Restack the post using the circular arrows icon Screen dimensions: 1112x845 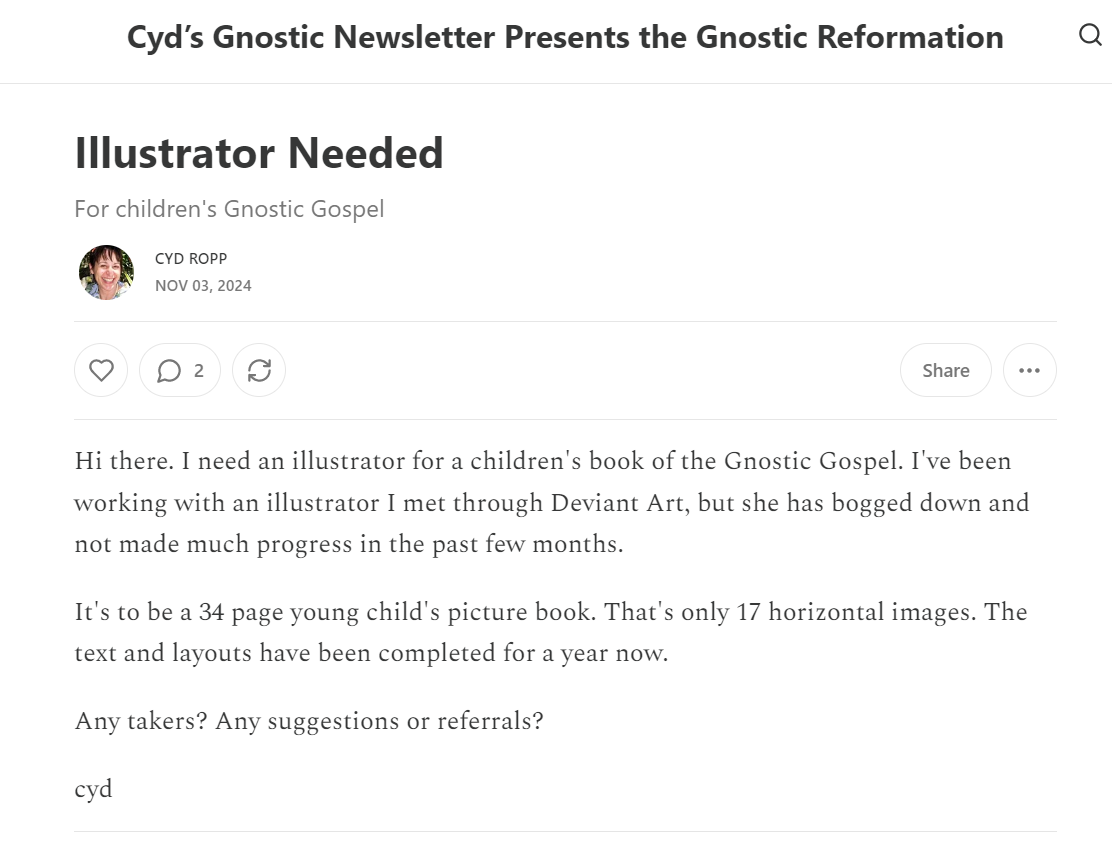click(259, 370)
